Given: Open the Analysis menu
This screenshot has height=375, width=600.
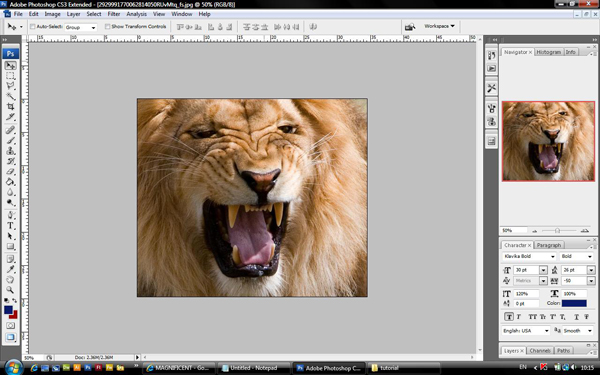Looking at the screenshot, I should pos(137,14).
